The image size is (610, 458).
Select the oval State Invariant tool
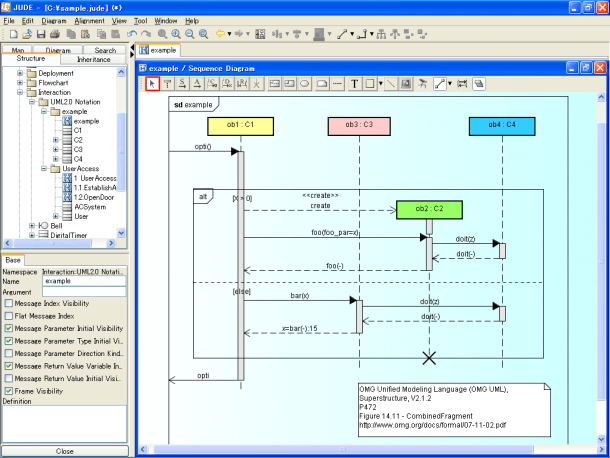click(x=305, y=84)
